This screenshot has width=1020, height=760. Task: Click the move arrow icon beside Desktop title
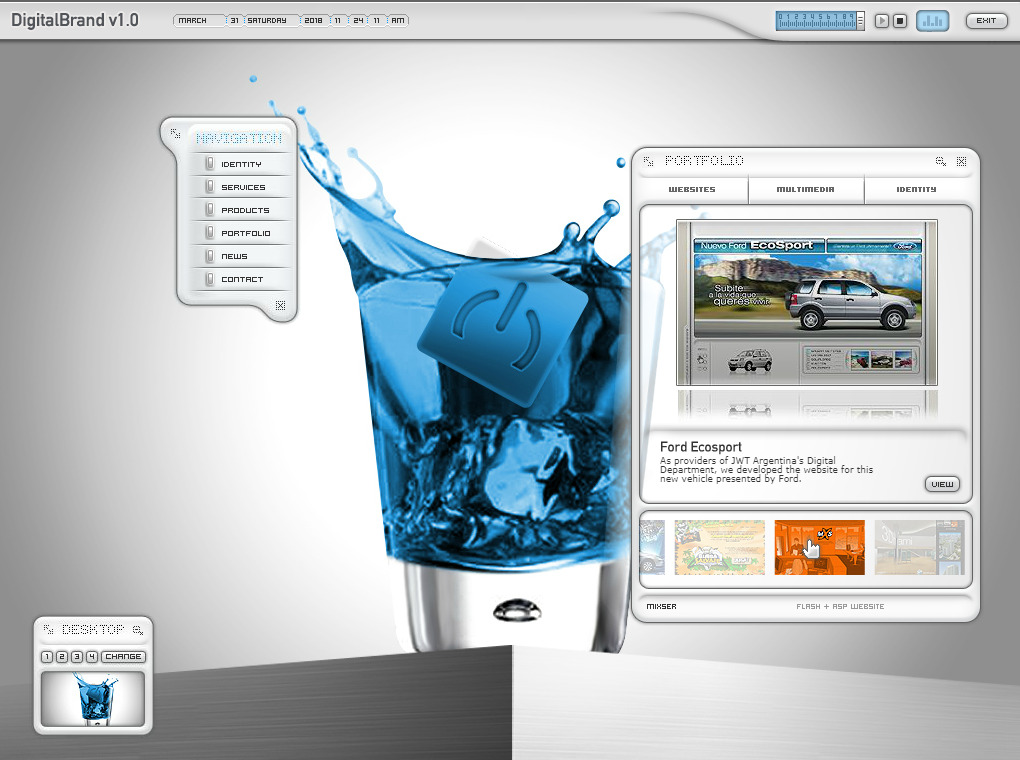coord(48,629)
